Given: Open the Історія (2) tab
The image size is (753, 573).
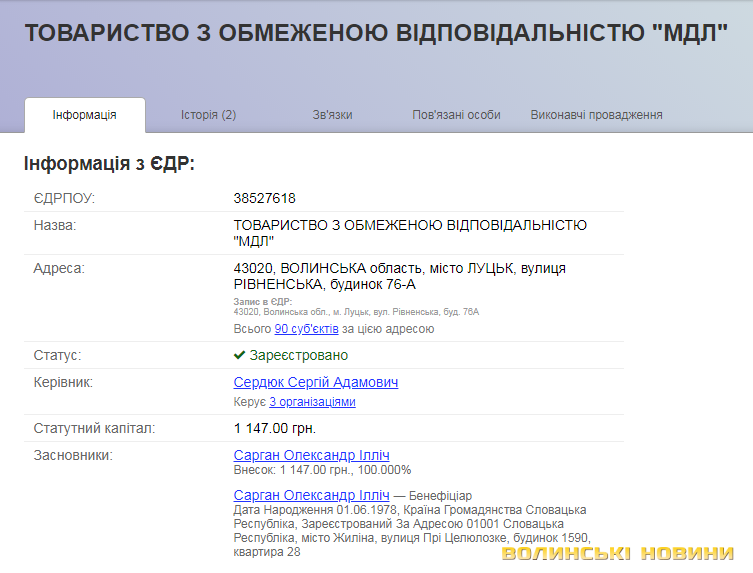Looking at the screenshot, I should tap(208, 115).
